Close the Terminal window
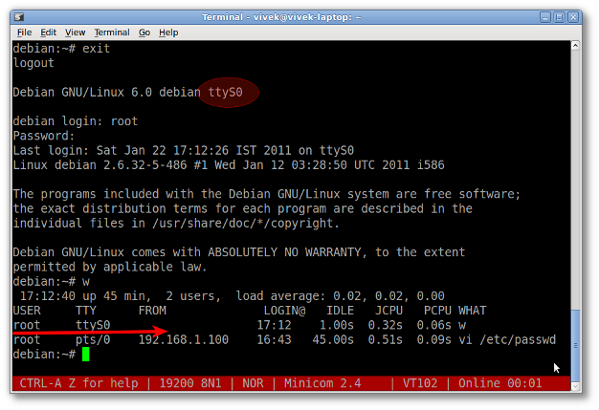This screenshot has width=599, height=410. point(573,17)
